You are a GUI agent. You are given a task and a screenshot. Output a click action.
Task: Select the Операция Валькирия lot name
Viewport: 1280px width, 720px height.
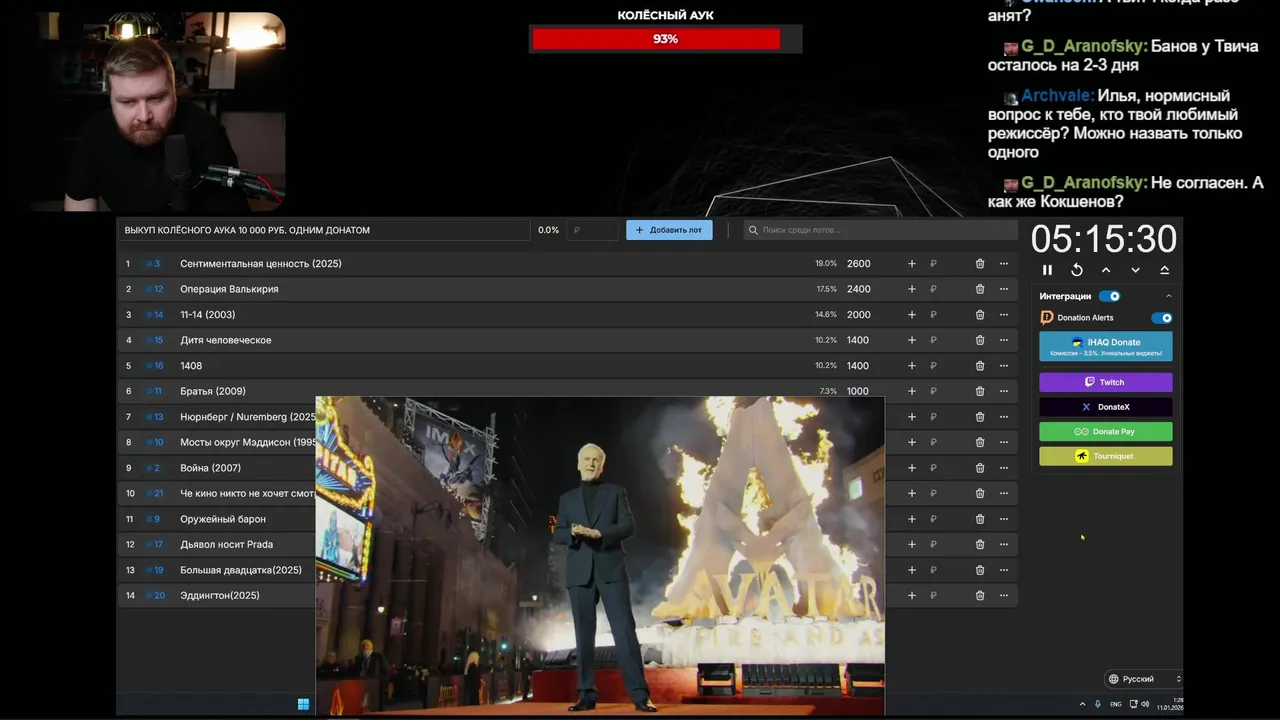[229, 289]
